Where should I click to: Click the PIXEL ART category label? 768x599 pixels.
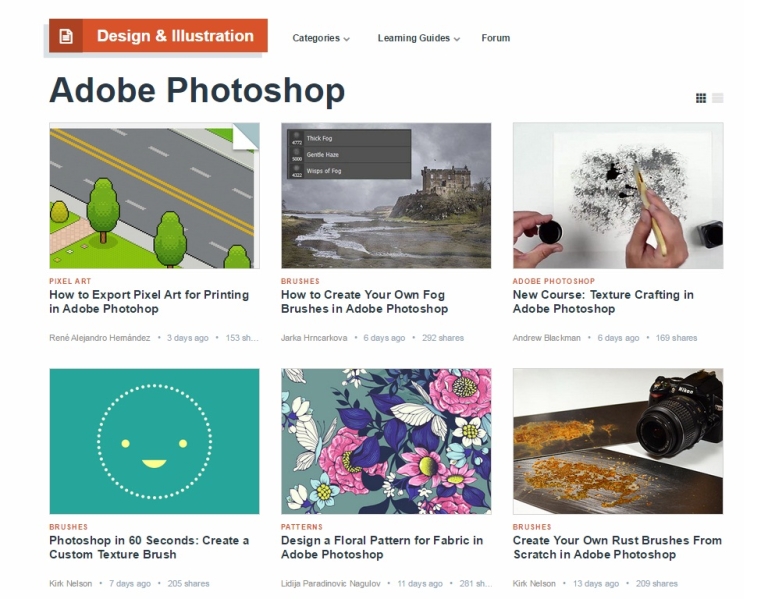coord(70,281)
